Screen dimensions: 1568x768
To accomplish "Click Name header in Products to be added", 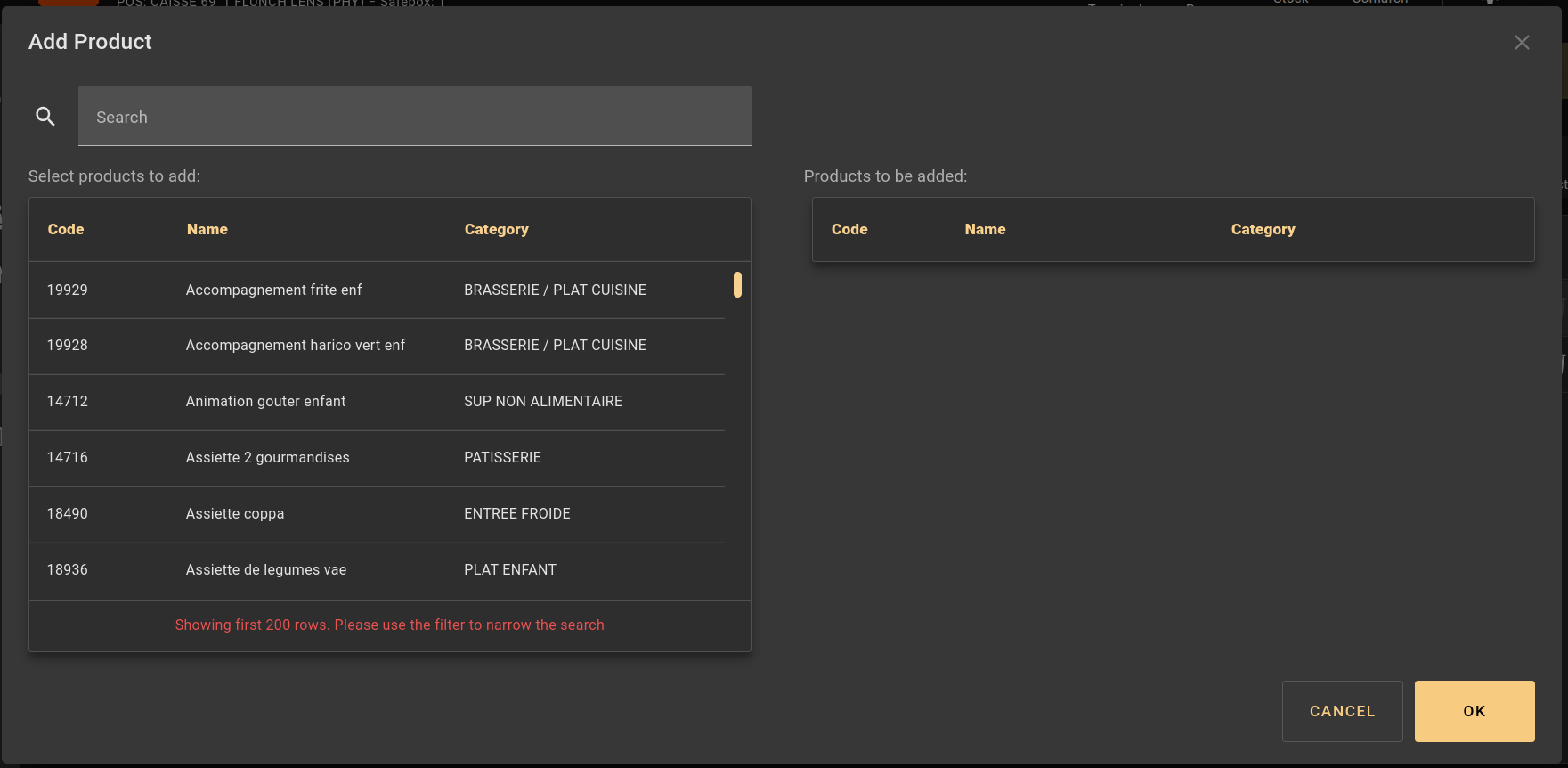I will pos(985,230).
